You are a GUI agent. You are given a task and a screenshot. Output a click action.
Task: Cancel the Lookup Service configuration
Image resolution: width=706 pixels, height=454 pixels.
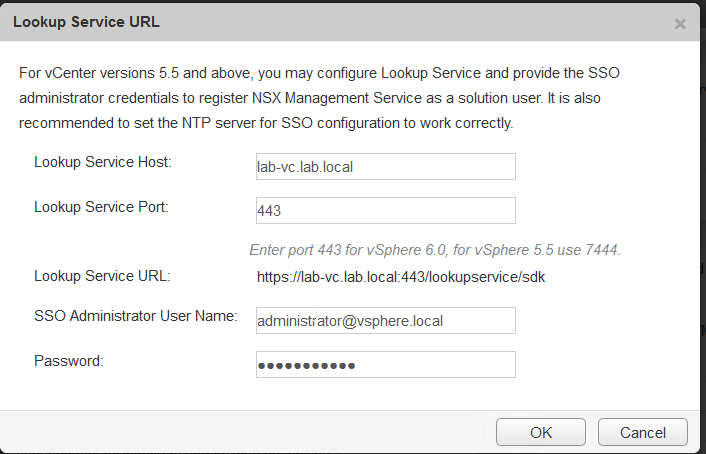642,432
